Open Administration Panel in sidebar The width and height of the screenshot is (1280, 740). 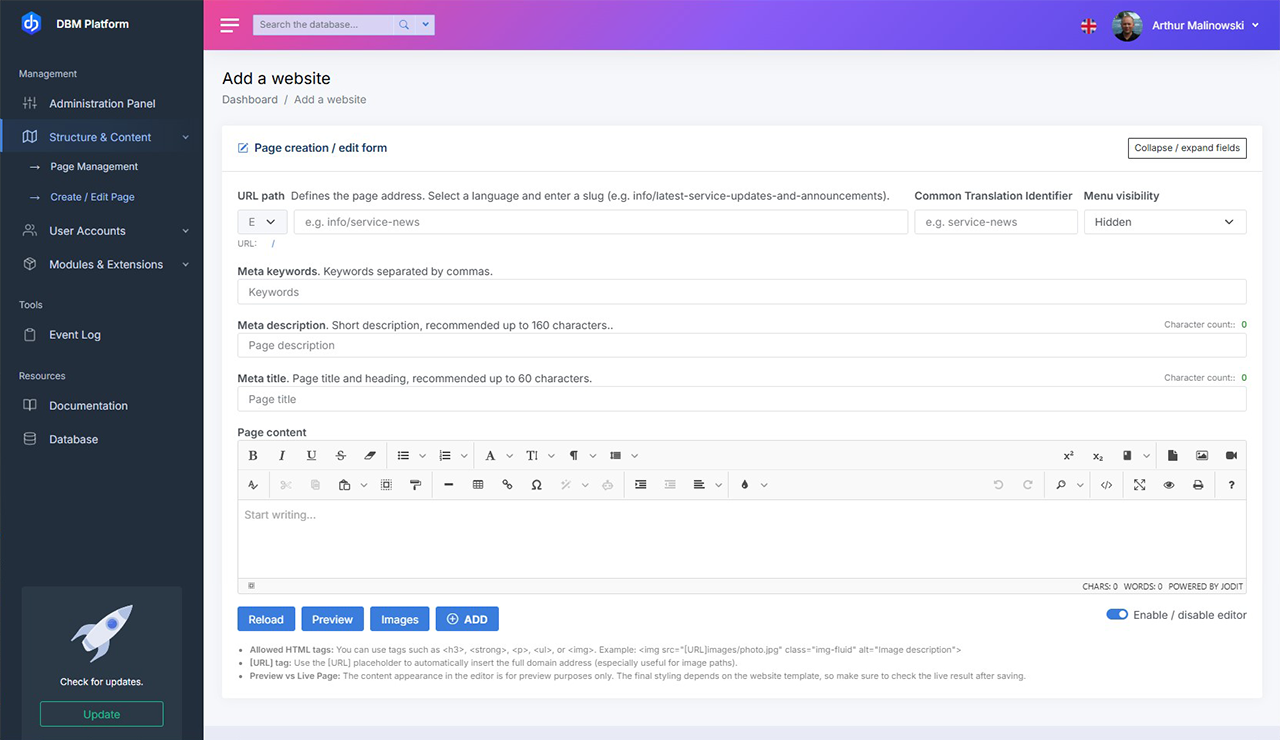pyautogui.click(x=101, y=104)
